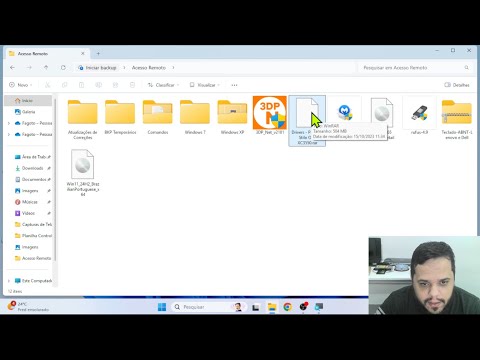Add a new Explorer tab

[98, 54]
